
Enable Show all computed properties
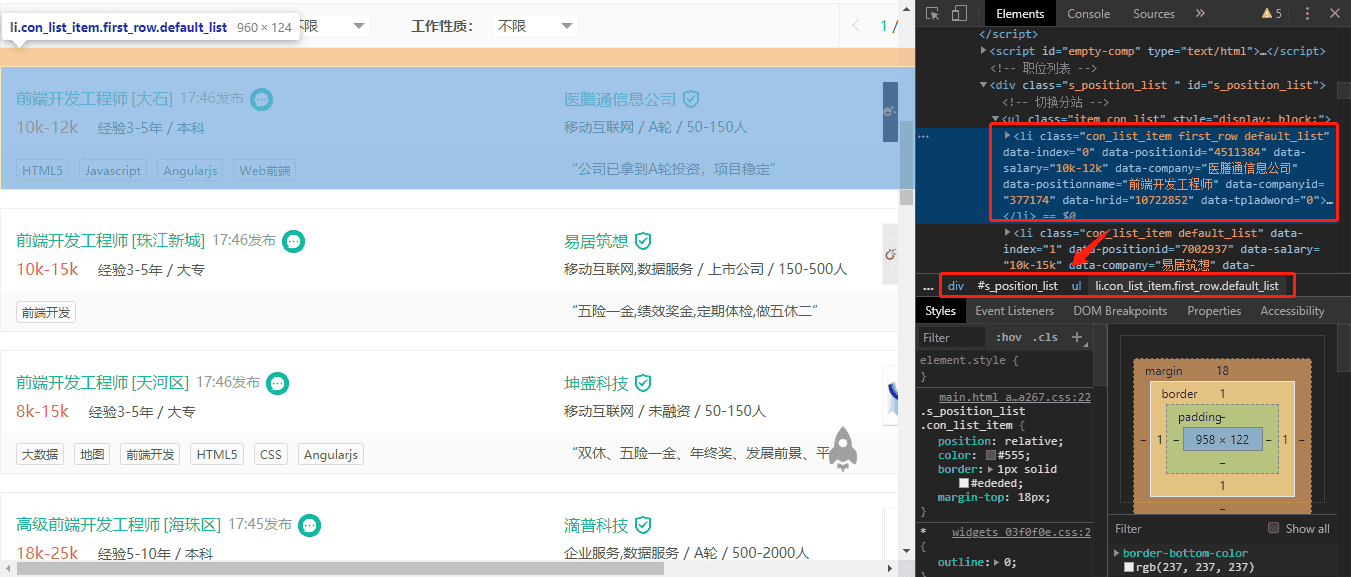click(1273, 529)
